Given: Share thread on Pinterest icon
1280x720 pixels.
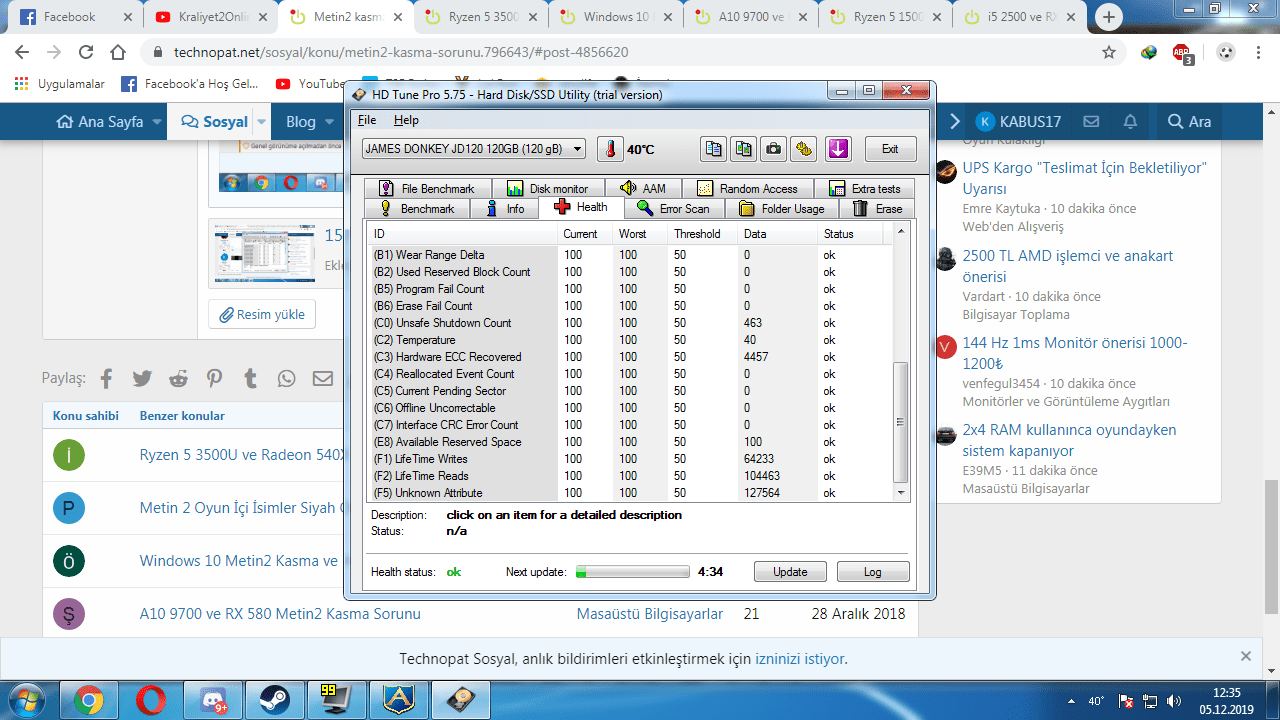Looking at the screenshot, I should click(215, 379).
